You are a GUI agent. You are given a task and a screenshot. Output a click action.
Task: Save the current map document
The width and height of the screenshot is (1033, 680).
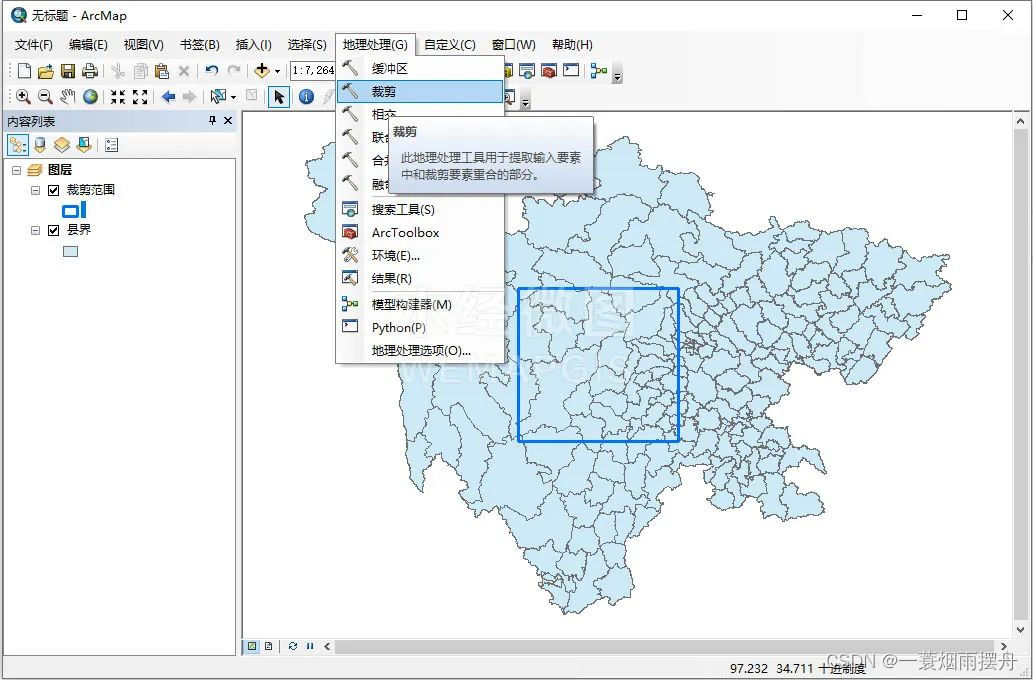pos(67,70)
